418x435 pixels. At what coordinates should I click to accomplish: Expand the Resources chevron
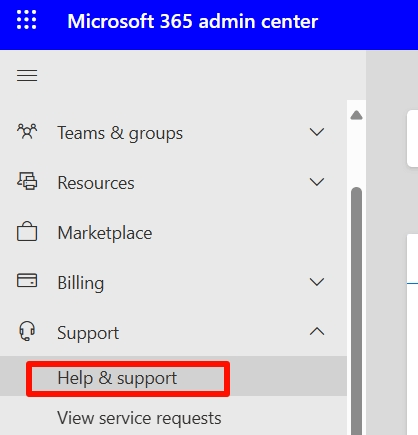point(317,182)
